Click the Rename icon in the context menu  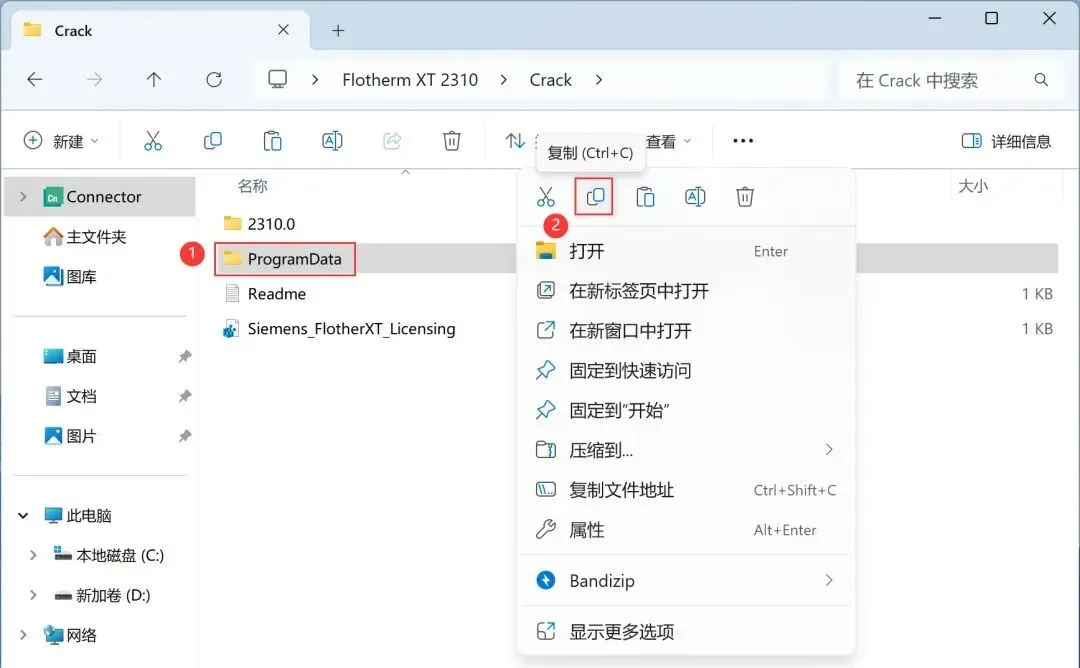point(695,197)
